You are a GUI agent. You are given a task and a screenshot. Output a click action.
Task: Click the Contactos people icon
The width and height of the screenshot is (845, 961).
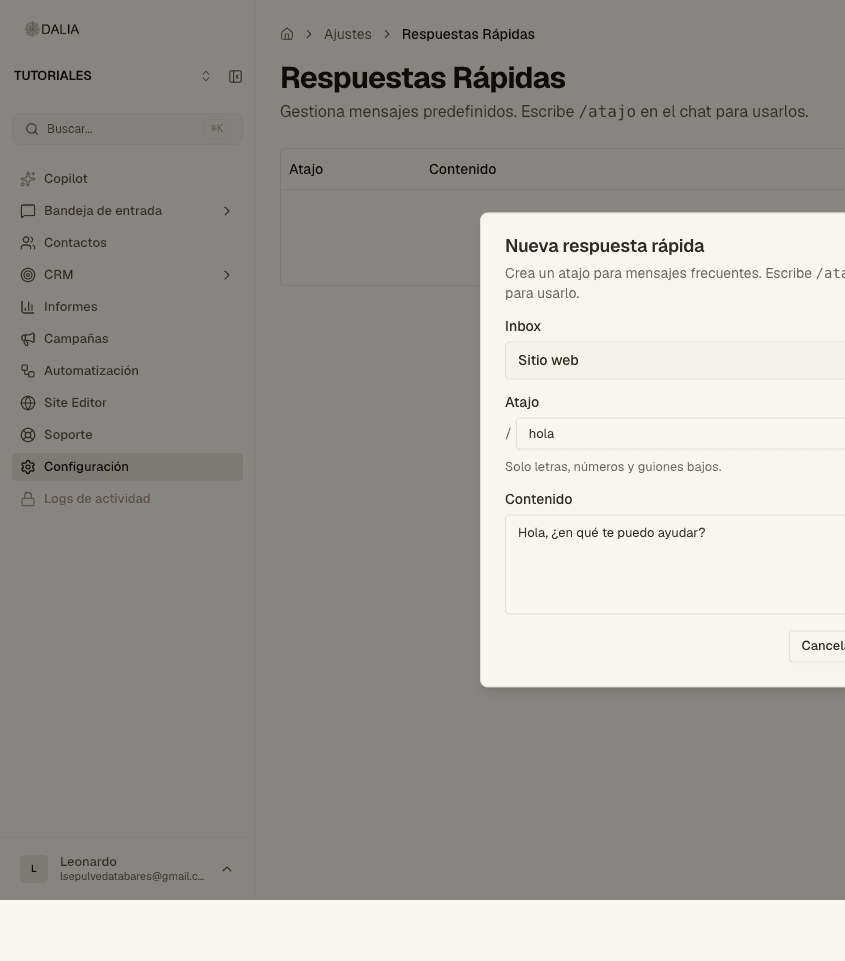28,243
